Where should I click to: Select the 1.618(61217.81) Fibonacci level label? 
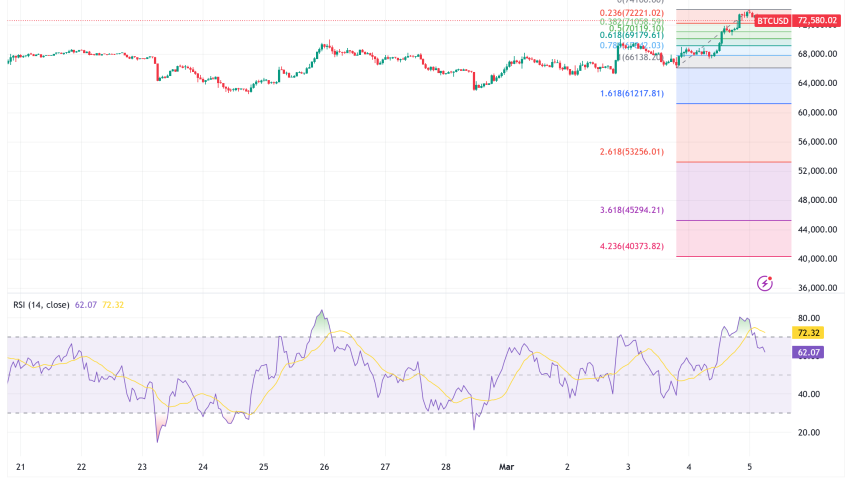pyautogui.click(x=632, y=93)
